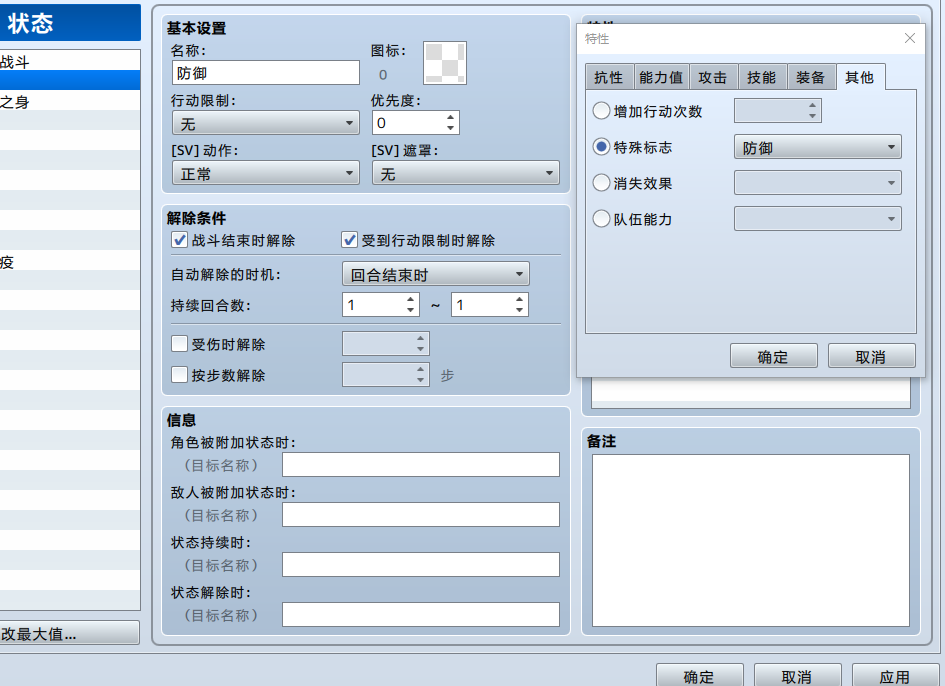
Task: Select the 消失效果 radio button
Action: [601, 183]
